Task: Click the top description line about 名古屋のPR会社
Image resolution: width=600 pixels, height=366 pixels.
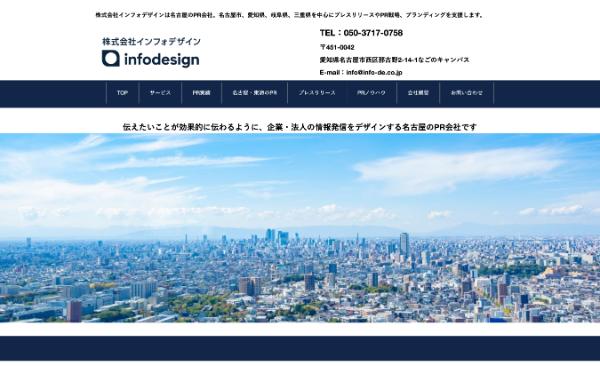Action: click(x=290, y=15)
